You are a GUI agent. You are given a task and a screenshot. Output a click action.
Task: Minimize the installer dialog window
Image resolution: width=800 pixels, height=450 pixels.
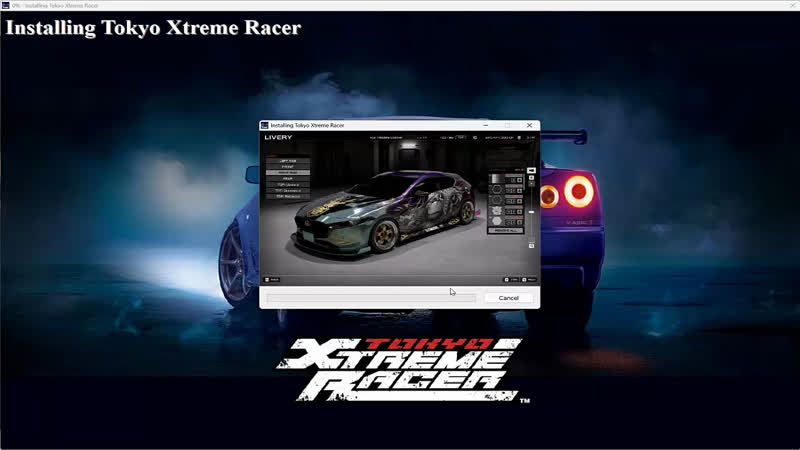point(486,125)
